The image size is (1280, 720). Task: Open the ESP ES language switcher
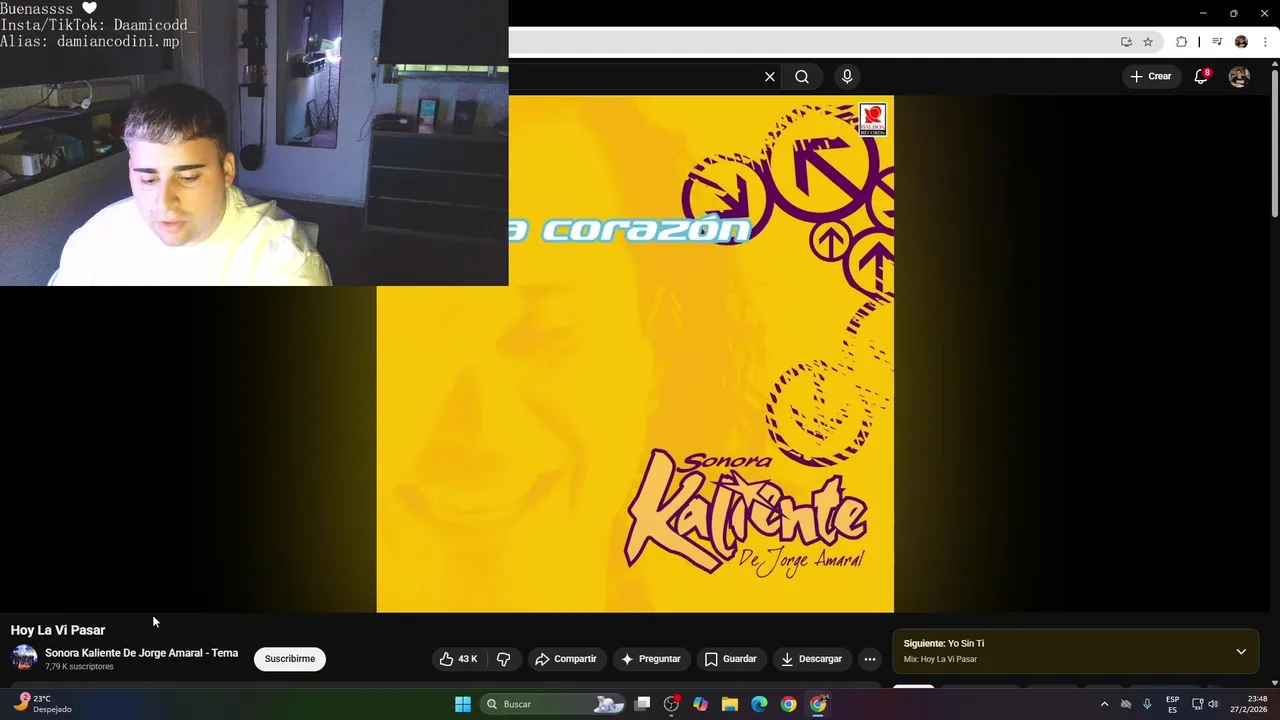click(1172, 704)
